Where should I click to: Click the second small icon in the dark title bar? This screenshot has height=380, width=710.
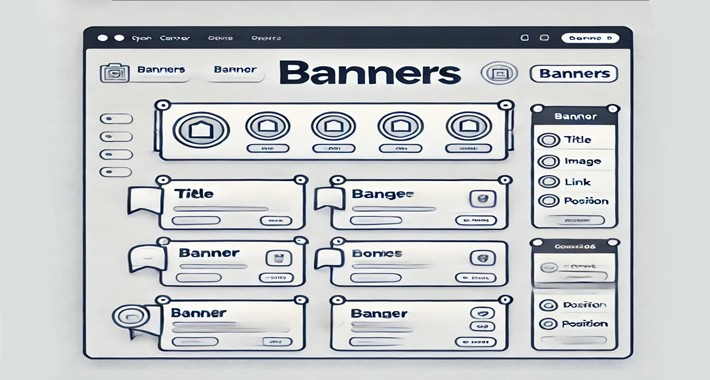(545, 38)
